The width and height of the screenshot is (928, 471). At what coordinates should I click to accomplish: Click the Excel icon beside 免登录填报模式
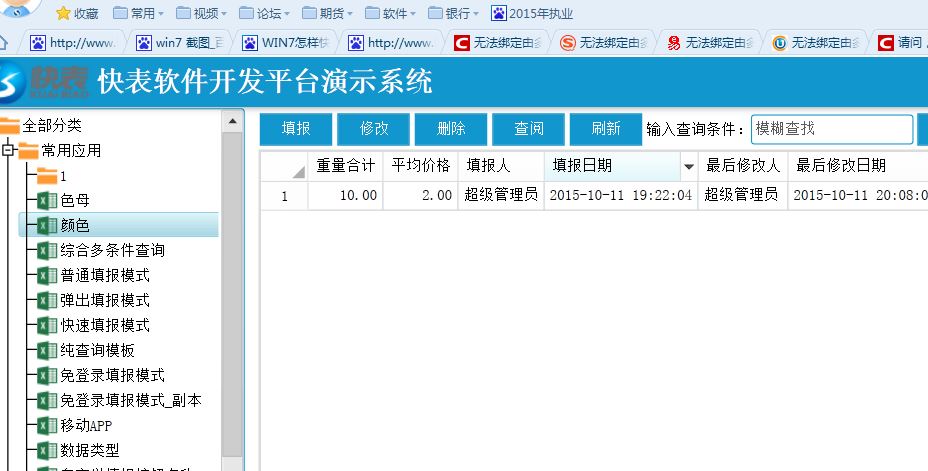[47, 376]
